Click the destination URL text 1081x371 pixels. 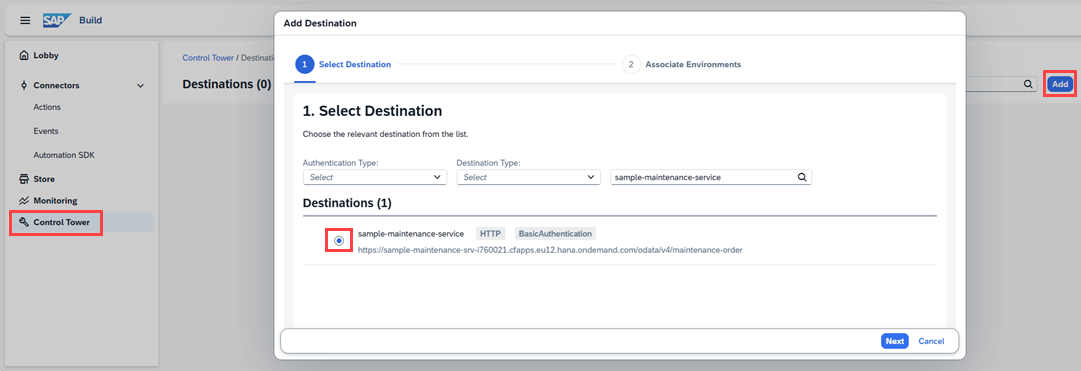tap(550, 250)
